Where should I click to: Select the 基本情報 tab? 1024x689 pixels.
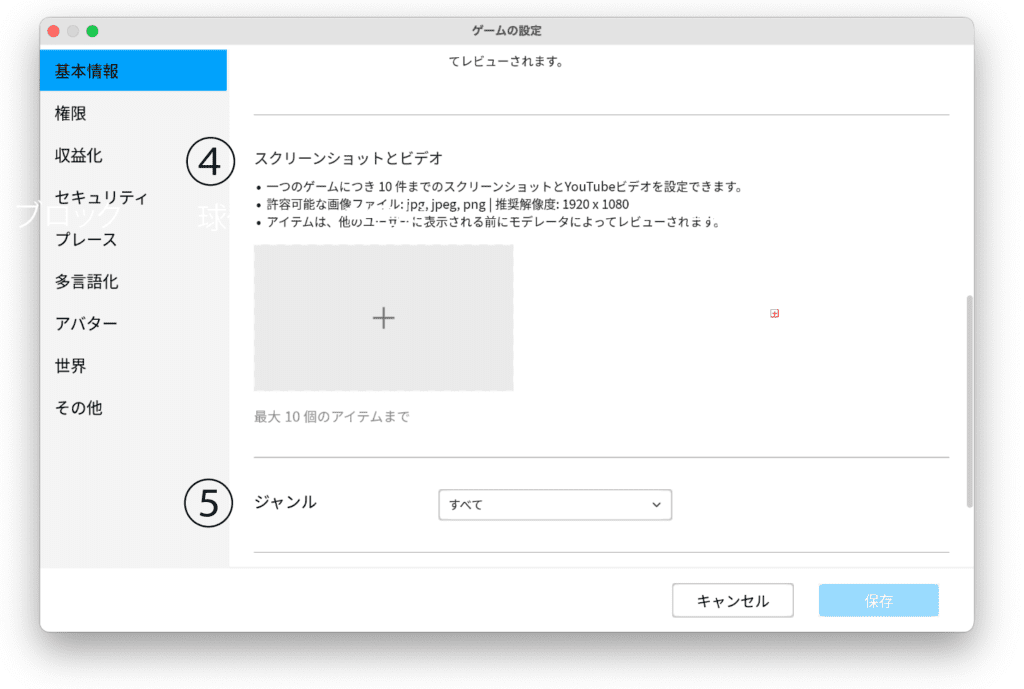point(133,71)
